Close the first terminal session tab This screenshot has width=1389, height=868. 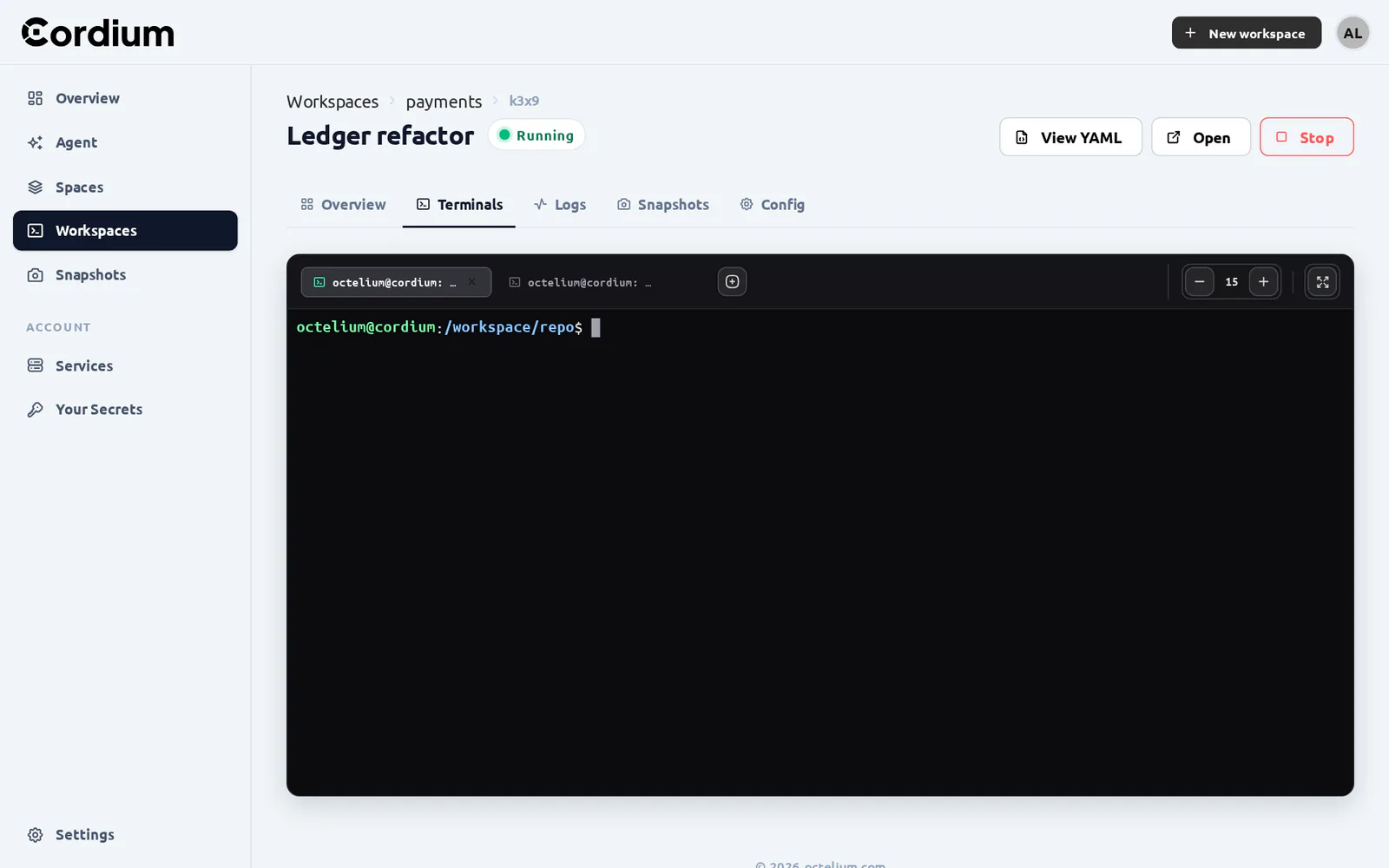(x=471, y=282)
